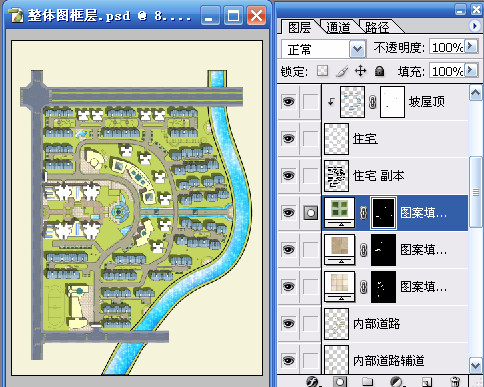Image resolution: width=484 pixels, height=387 pixels.
Task: Hide the 图案填充 layer with beige tile thumbnail
Action: [289, 286]
